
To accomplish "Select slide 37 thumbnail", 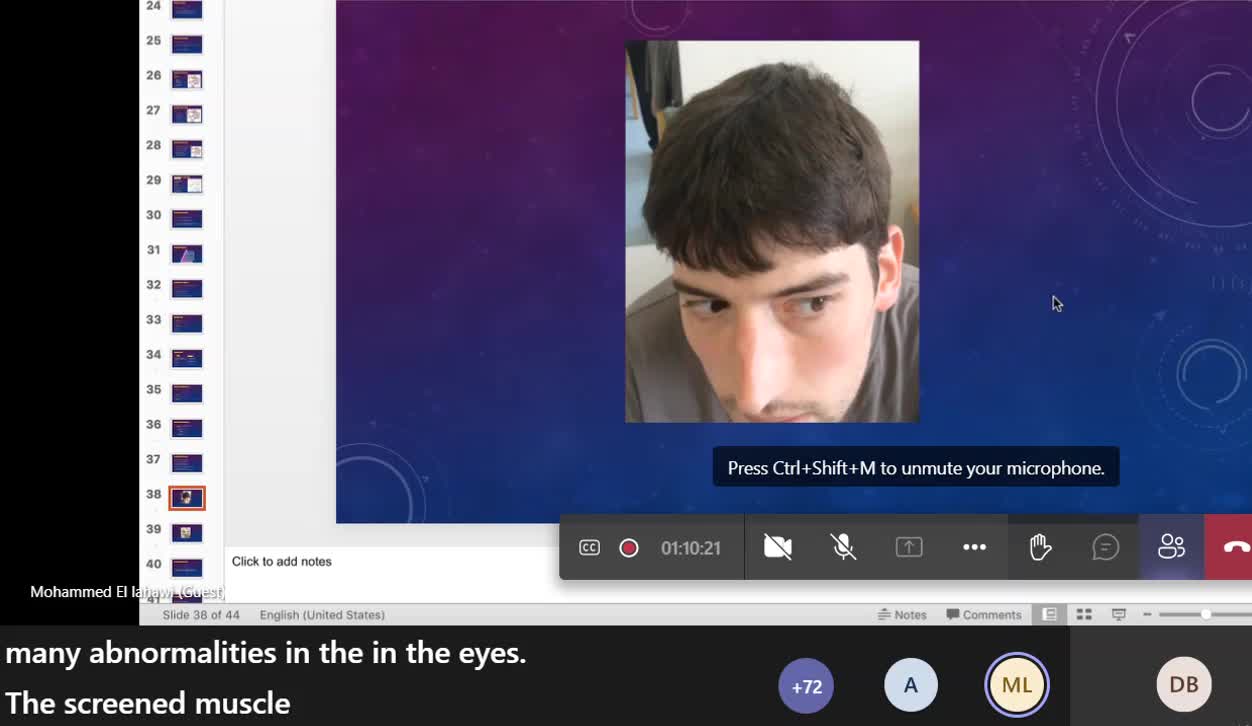I will [187, 463].
